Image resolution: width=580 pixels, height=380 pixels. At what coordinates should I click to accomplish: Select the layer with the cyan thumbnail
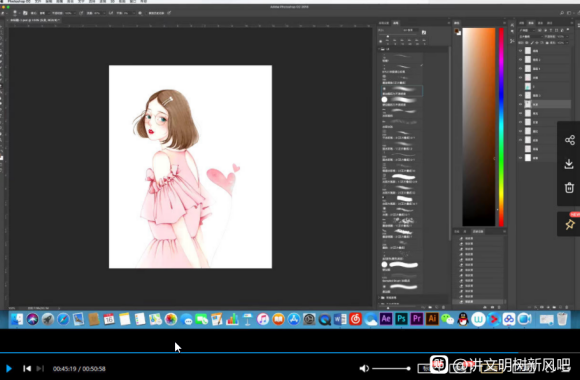(544, 87)
